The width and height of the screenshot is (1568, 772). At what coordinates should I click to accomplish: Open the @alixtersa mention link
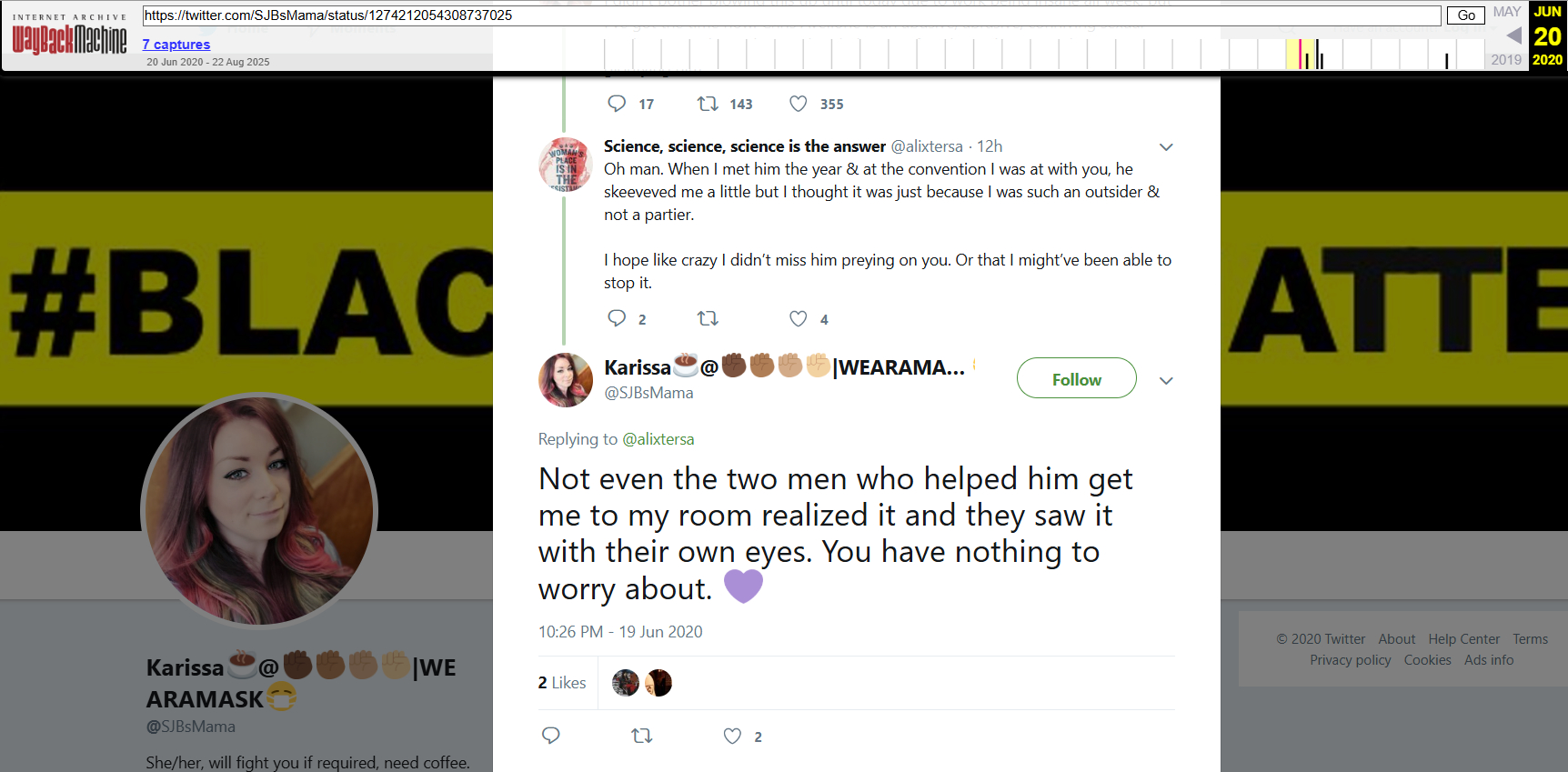coord(658,439)
